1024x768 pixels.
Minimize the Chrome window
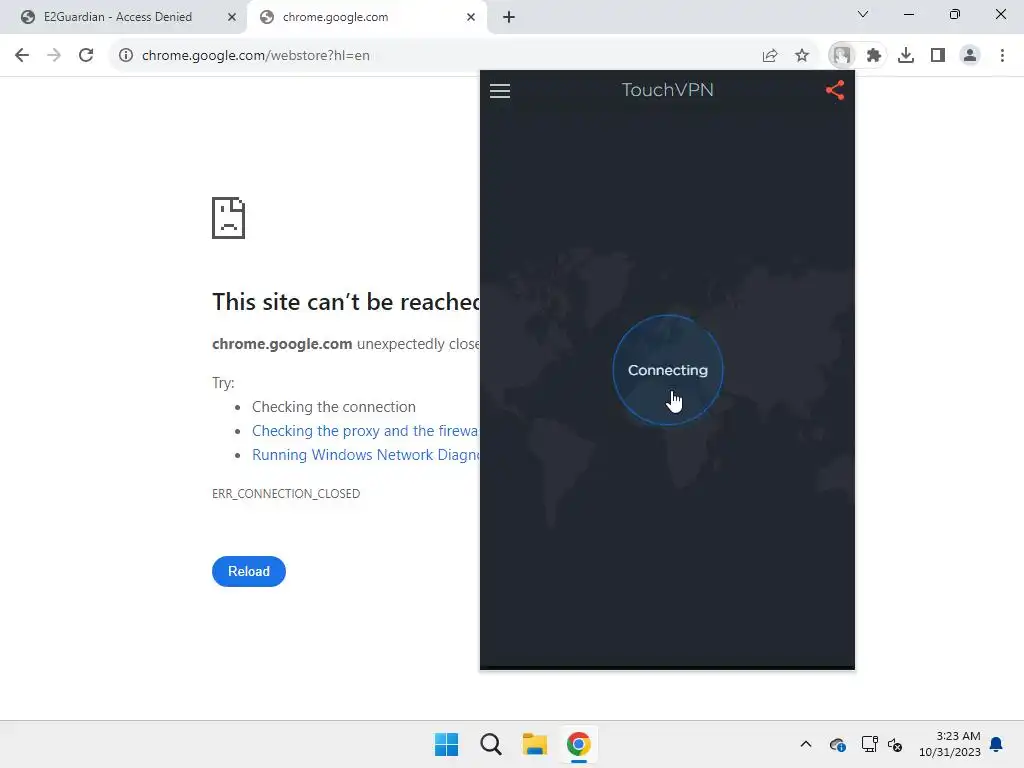(x=908, y=14)
